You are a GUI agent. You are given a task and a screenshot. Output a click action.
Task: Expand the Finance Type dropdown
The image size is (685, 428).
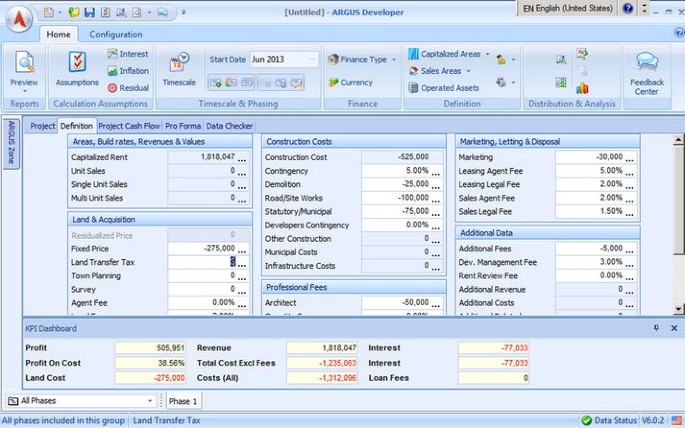(x=393, y=60)
